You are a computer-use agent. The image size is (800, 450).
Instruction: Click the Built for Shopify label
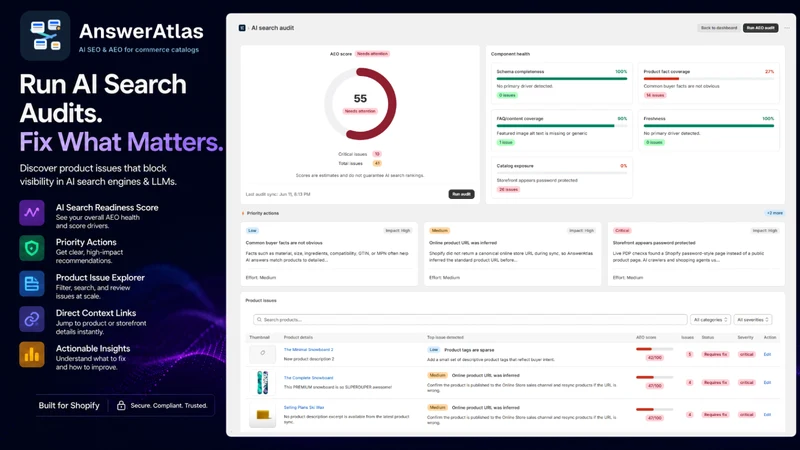click(69, 406)
